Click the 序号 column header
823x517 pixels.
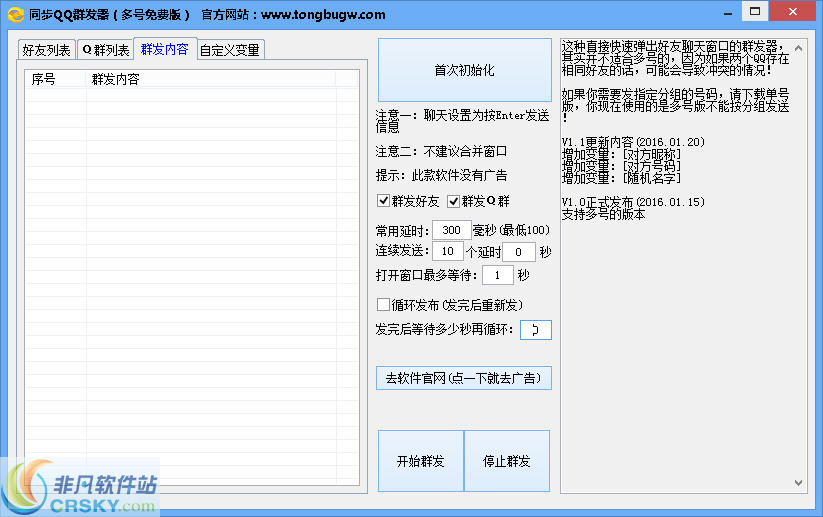click(x=55, y=79)
